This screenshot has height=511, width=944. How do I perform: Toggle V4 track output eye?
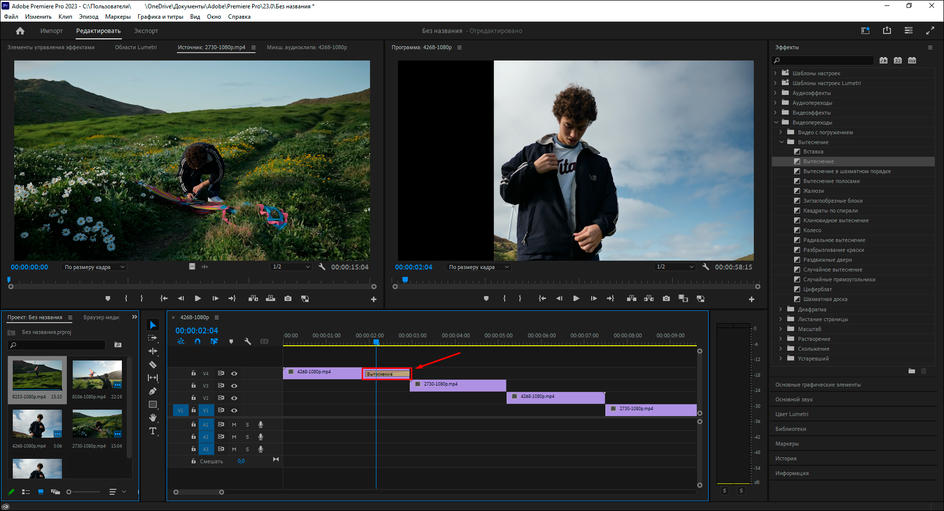pyautogui.click(x=234, y=374)
